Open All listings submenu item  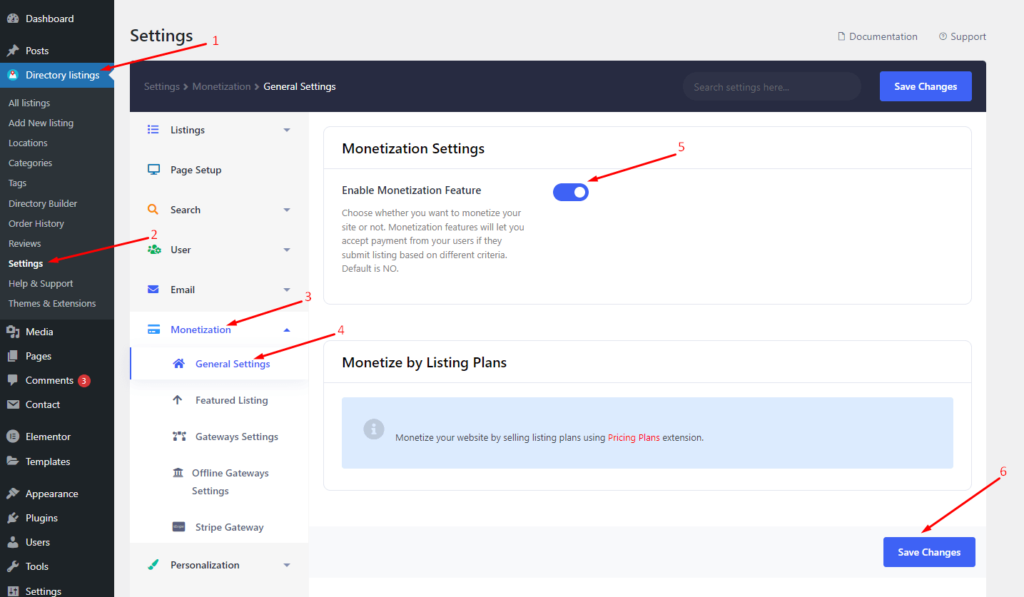(x=29, y=103)
